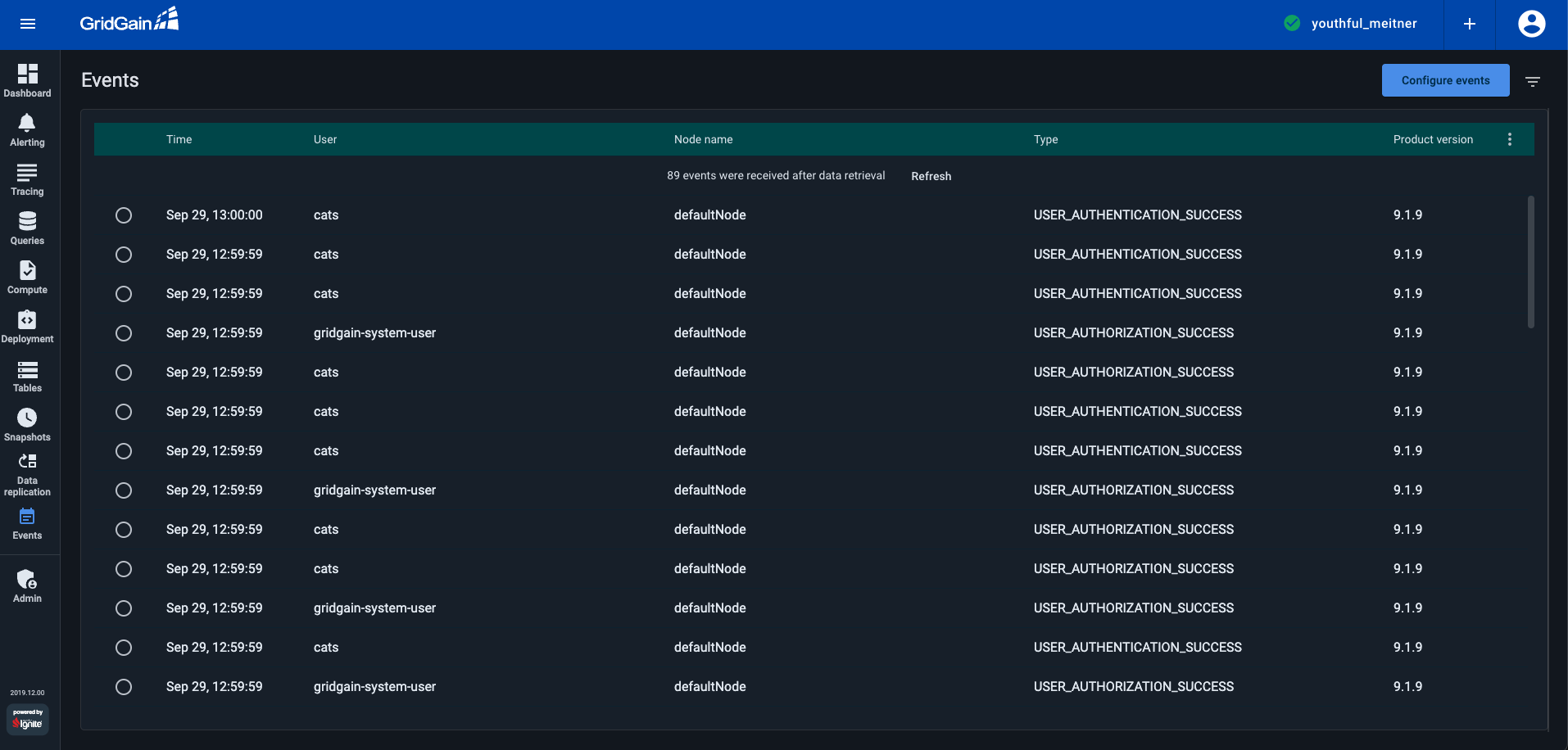Open the Deployment section

coord(27,325)
